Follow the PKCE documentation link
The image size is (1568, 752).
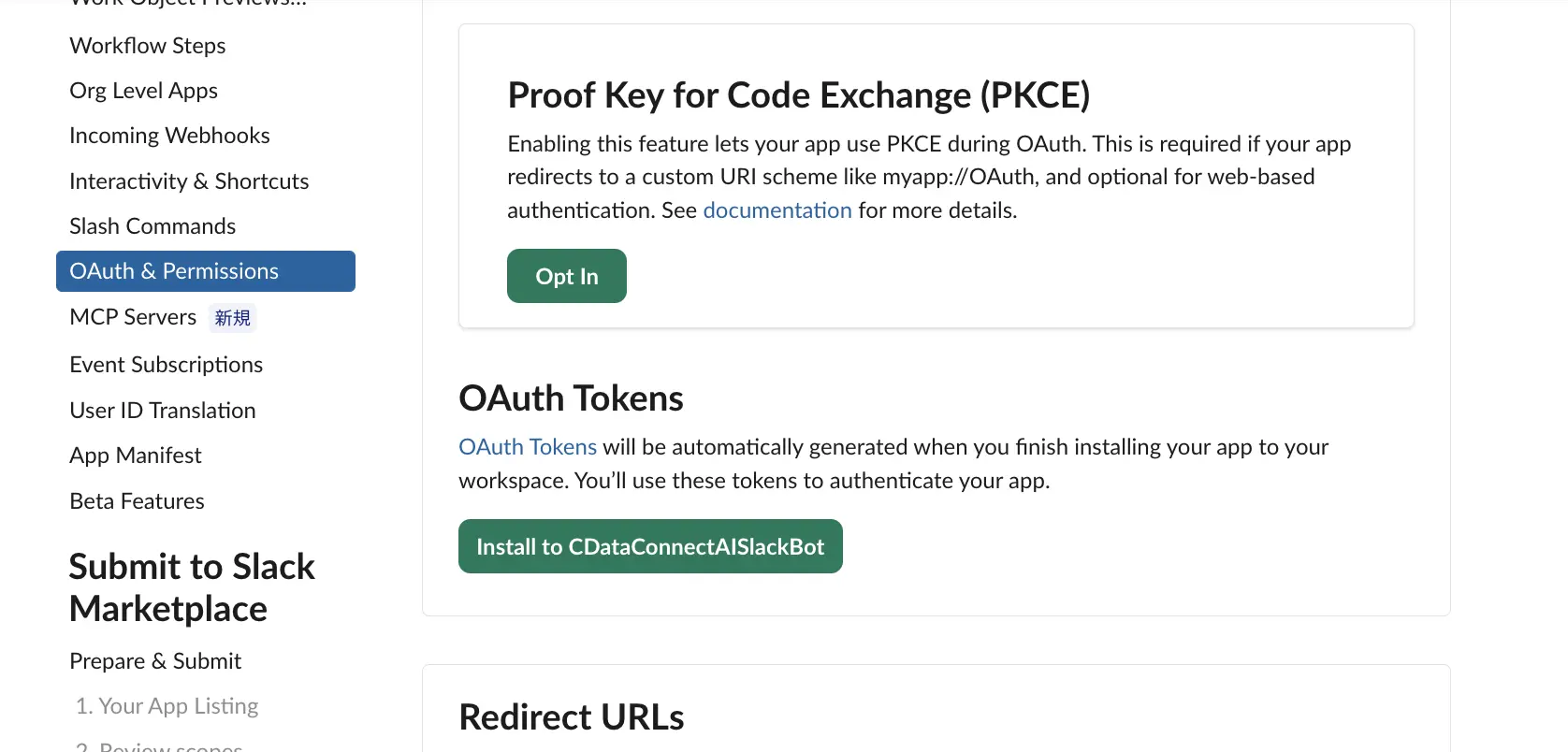(777, 210)
